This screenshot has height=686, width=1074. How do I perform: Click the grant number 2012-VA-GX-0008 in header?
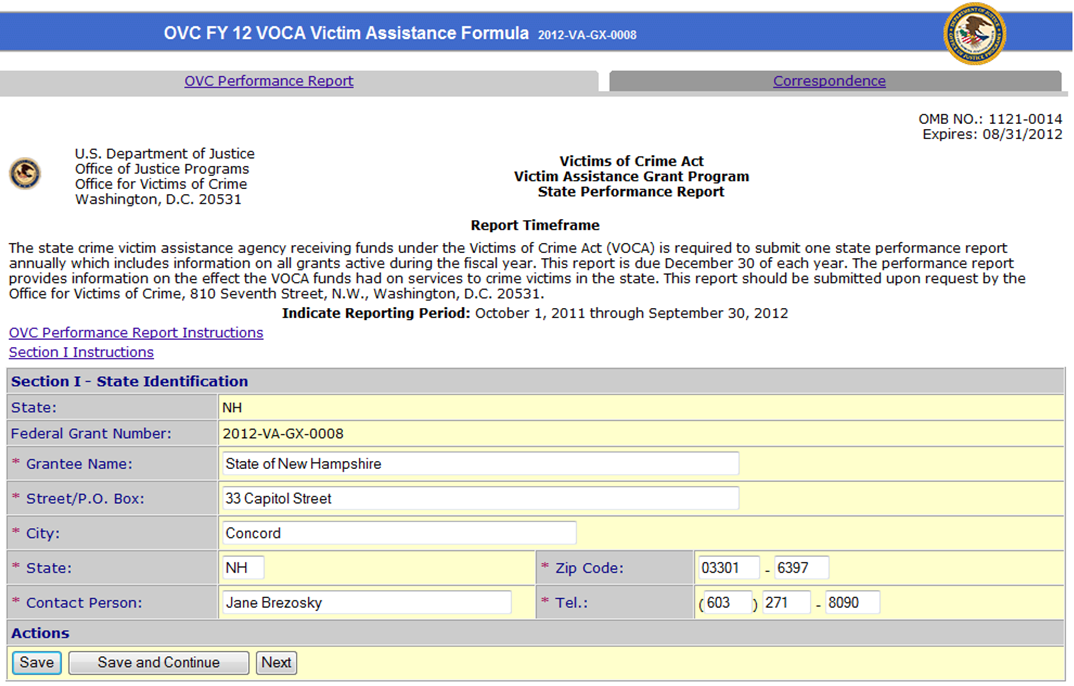click(x=587, y=35)
